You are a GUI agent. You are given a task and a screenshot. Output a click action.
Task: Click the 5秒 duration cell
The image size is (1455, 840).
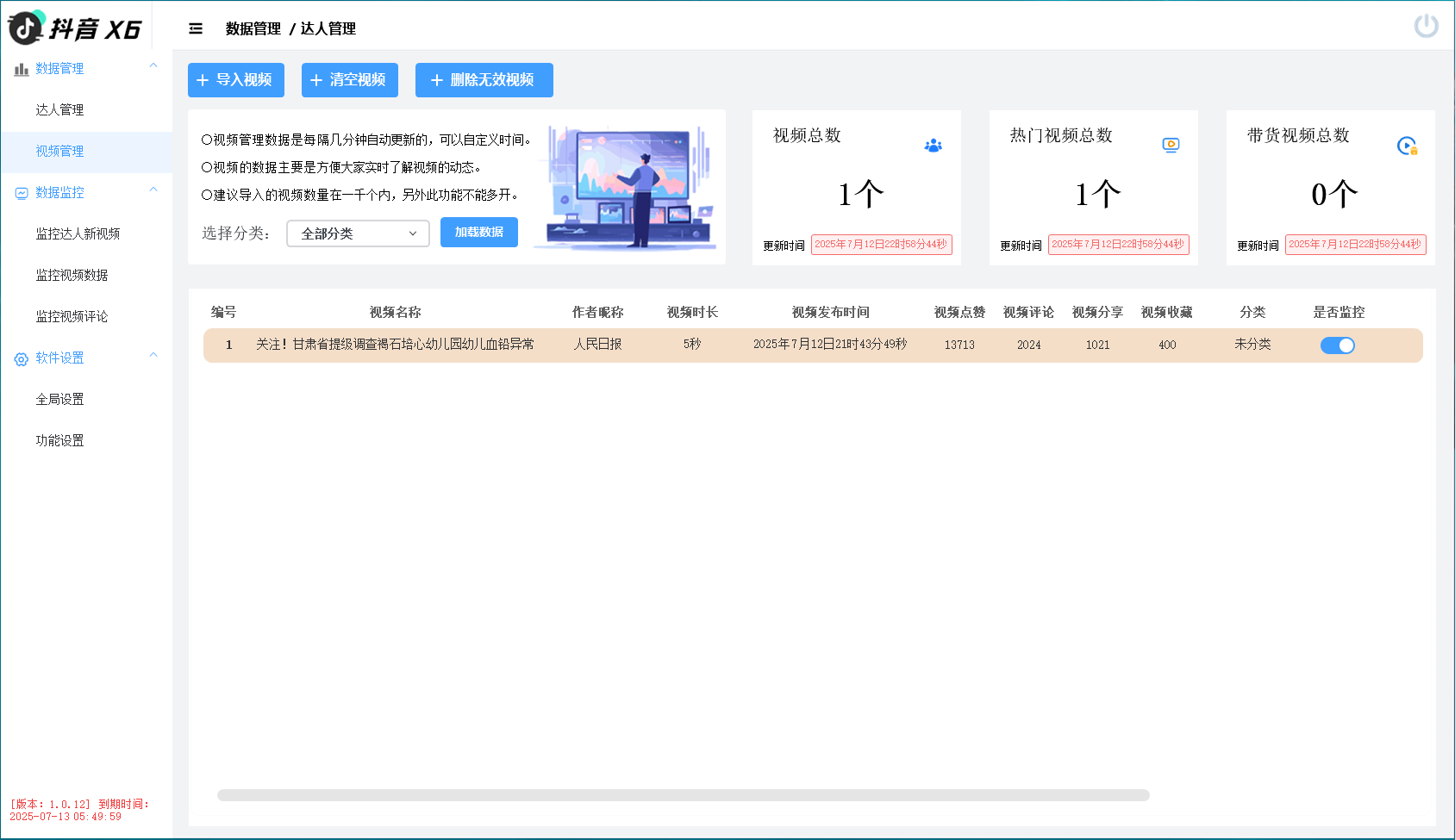[x=692, y=345]
